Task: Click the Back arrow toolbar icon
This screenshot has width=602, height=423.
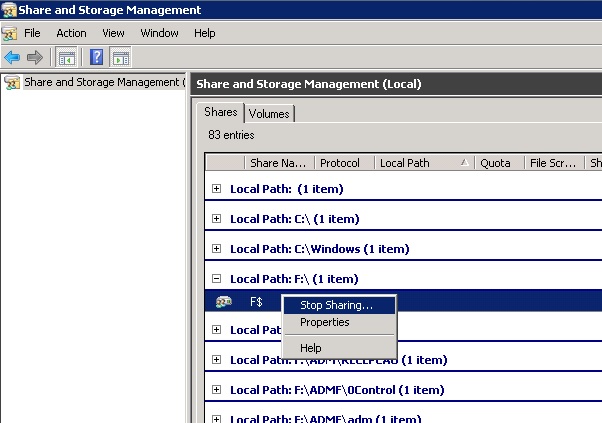Action: [x=12, y=57]
